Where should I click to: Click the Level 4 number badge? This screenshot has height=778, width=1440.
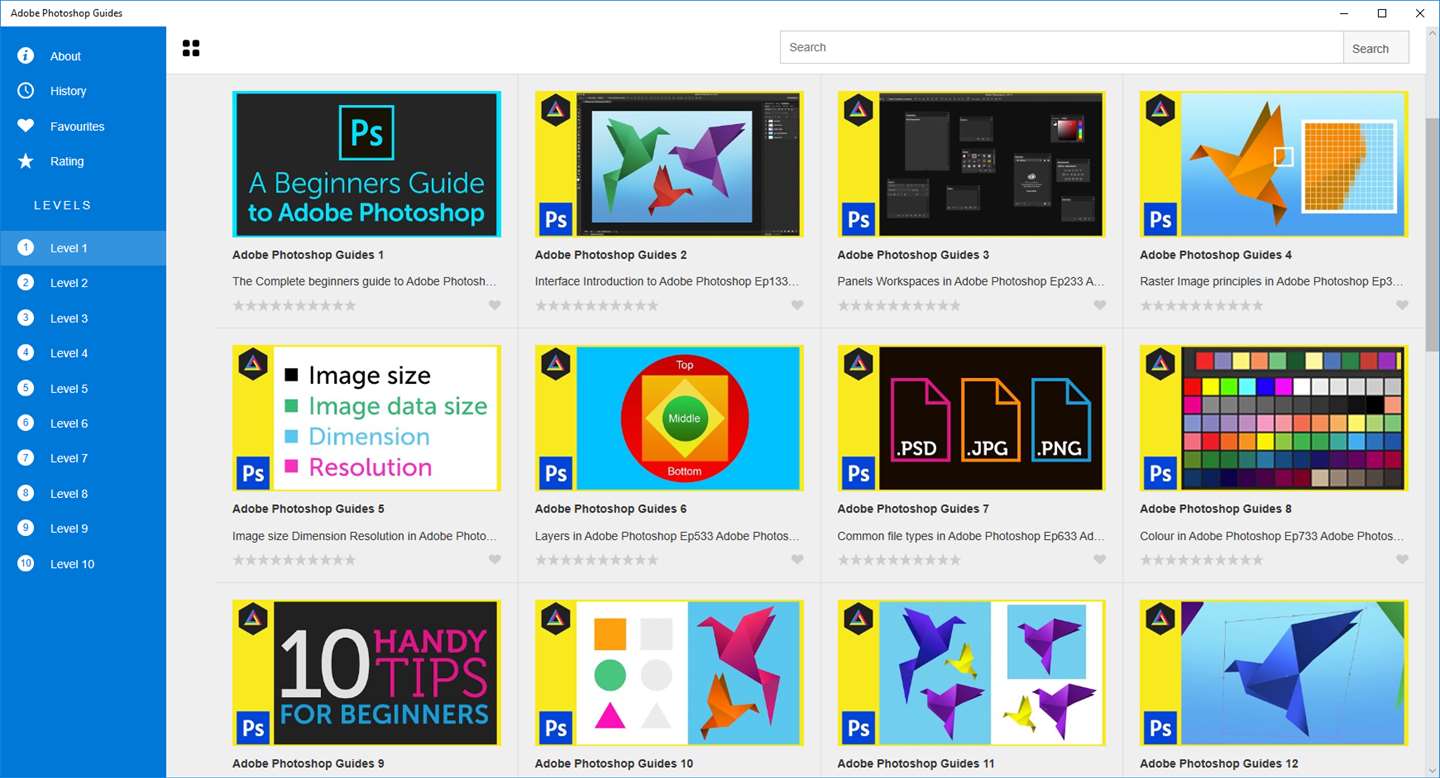pyautogui.click(x=26, y=353)
